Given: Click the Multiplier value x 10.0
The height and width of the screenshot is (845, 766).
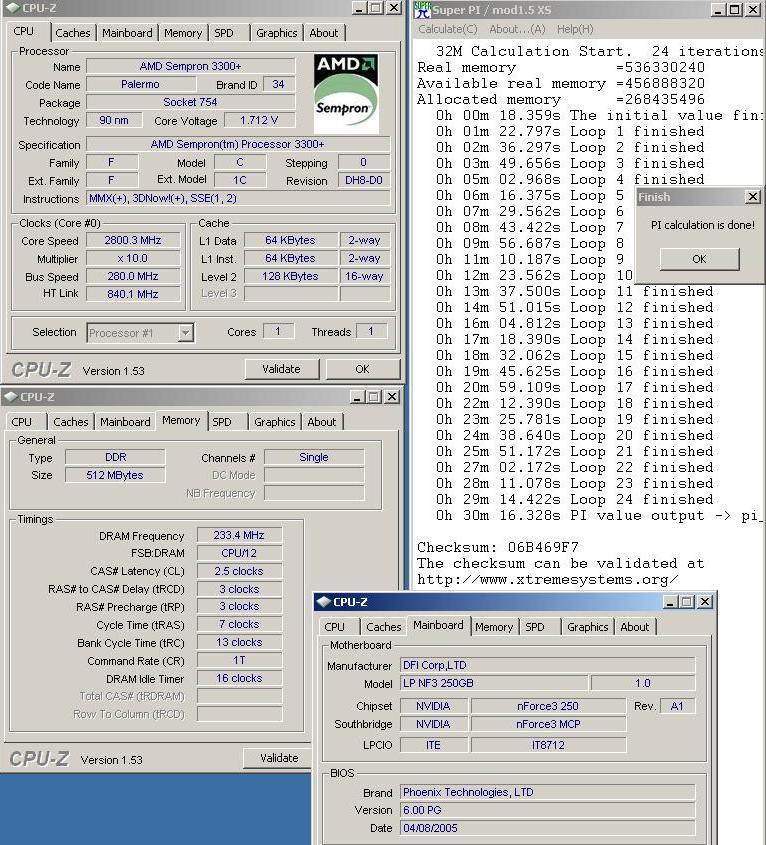Looking at the screenshot, I should tap(133, 258).
